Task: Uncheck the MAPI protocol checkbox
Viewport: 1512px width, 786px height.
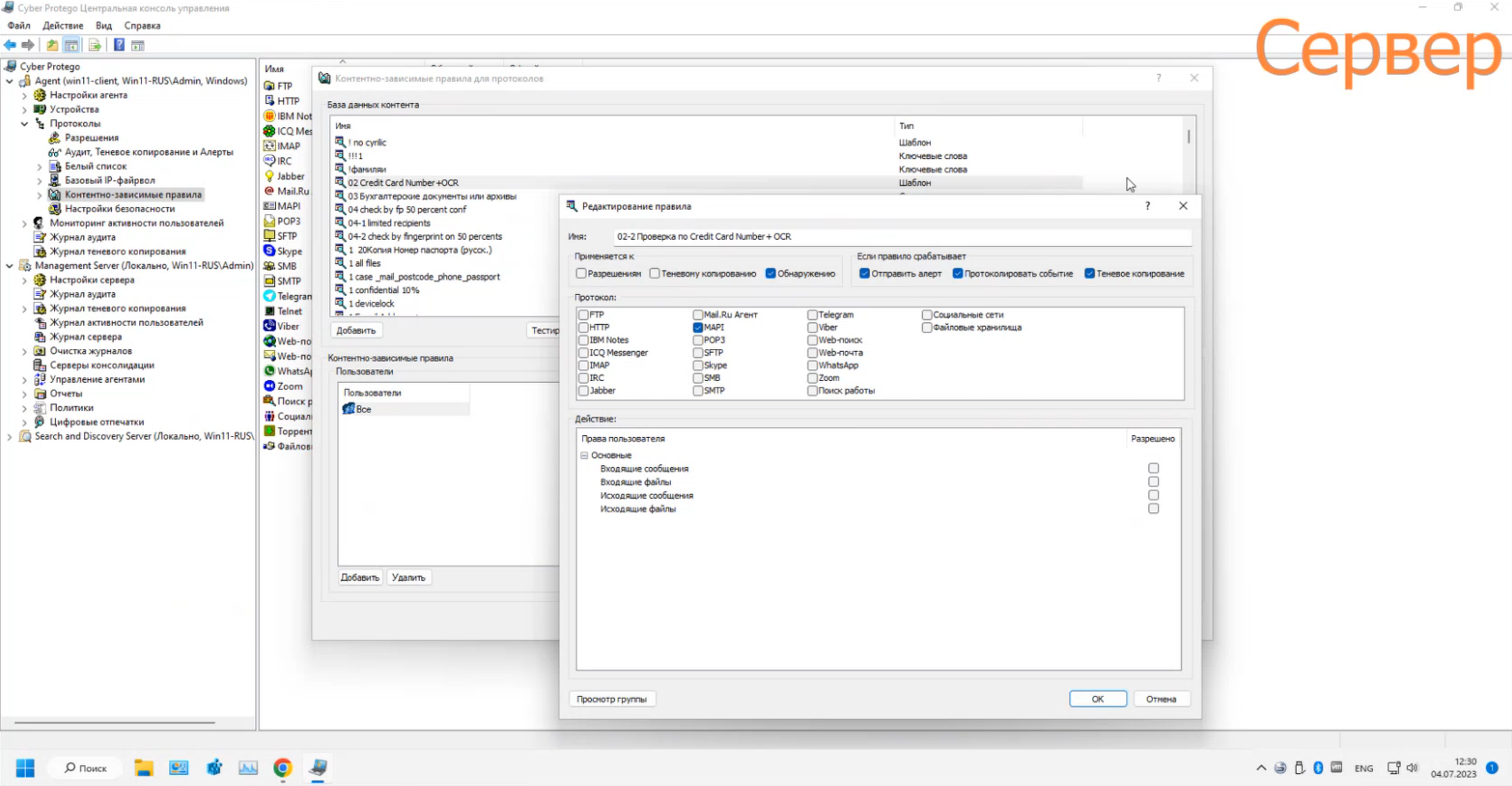Action: pos(698,327)
